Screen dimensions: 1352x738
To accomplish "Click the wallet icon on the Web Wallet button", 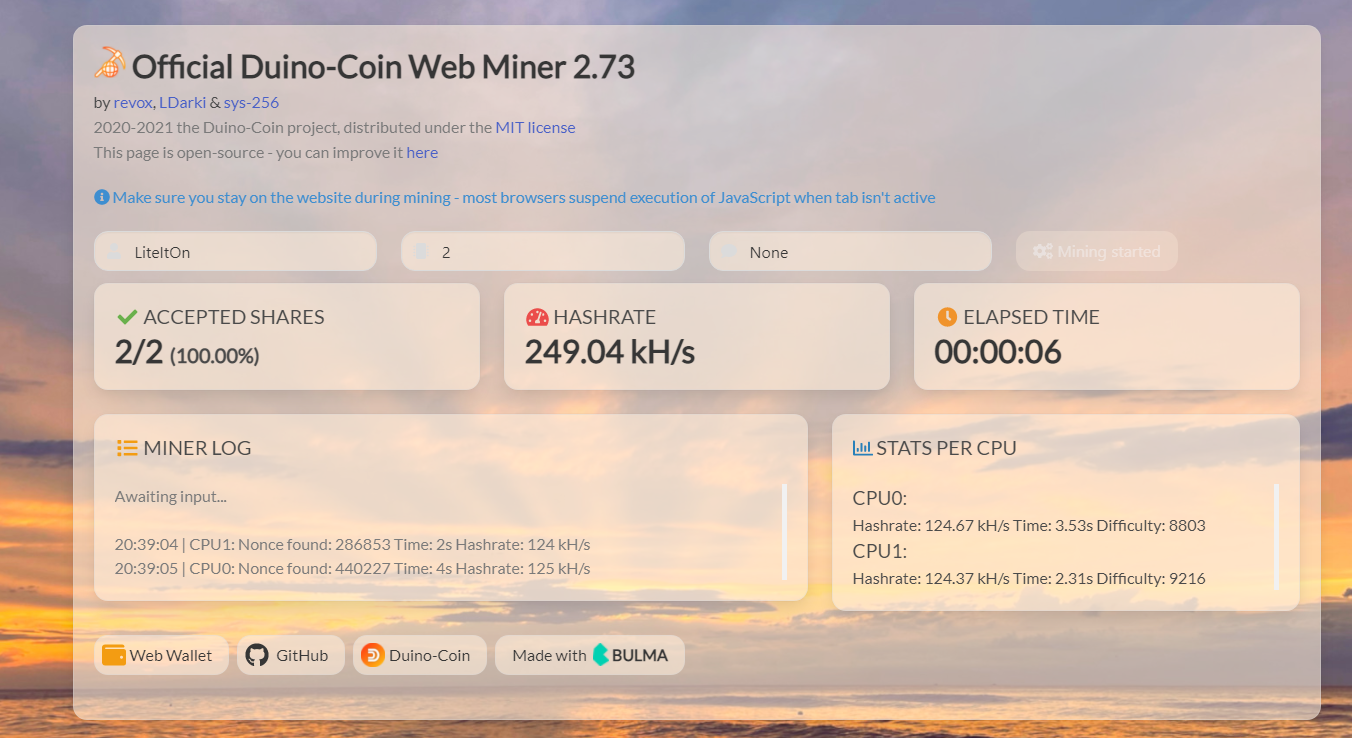I will click(112, 654).
